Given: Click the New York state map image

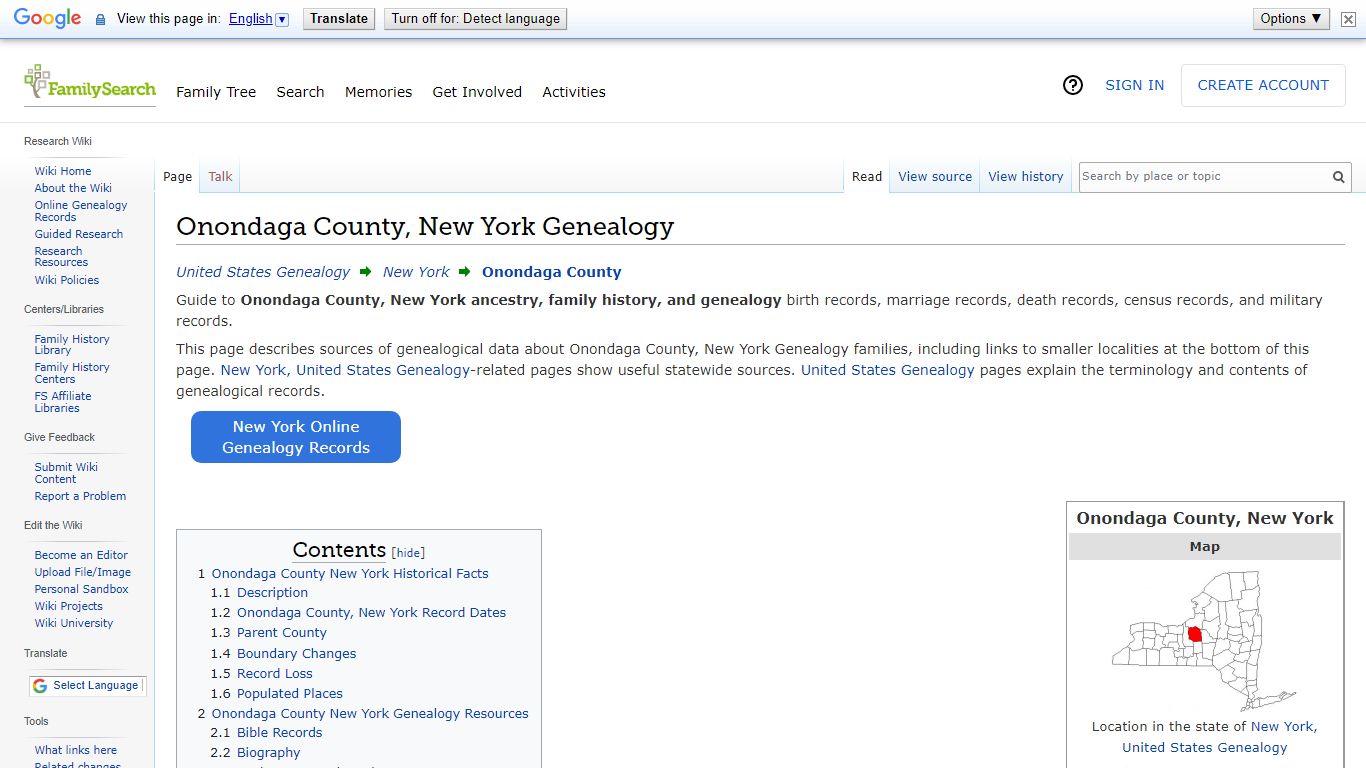Looking at the screenshot, I should (1204, 641).
